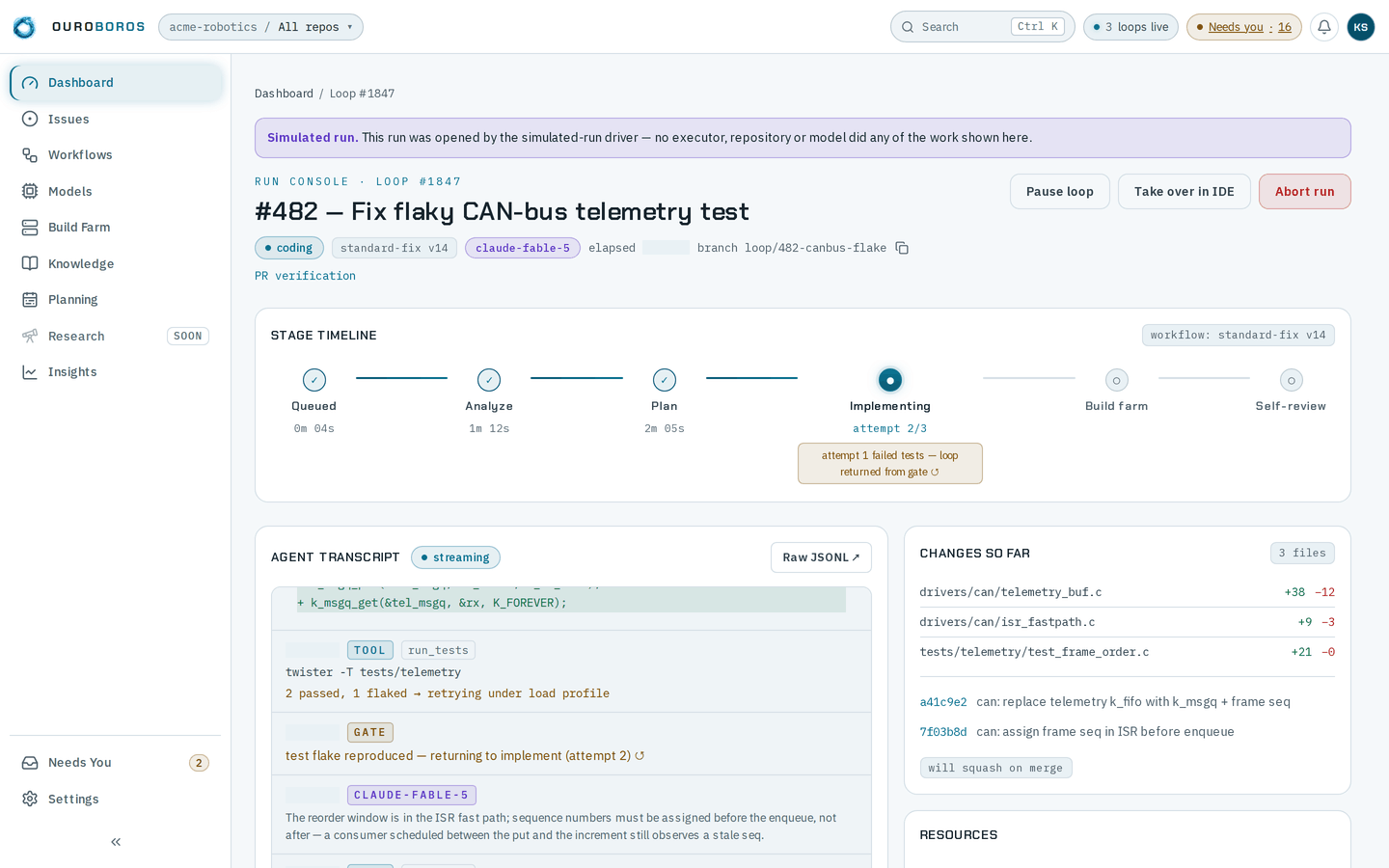Select the Analyze stage marker
Screen dimensions: 1389x868
[489, 380]
